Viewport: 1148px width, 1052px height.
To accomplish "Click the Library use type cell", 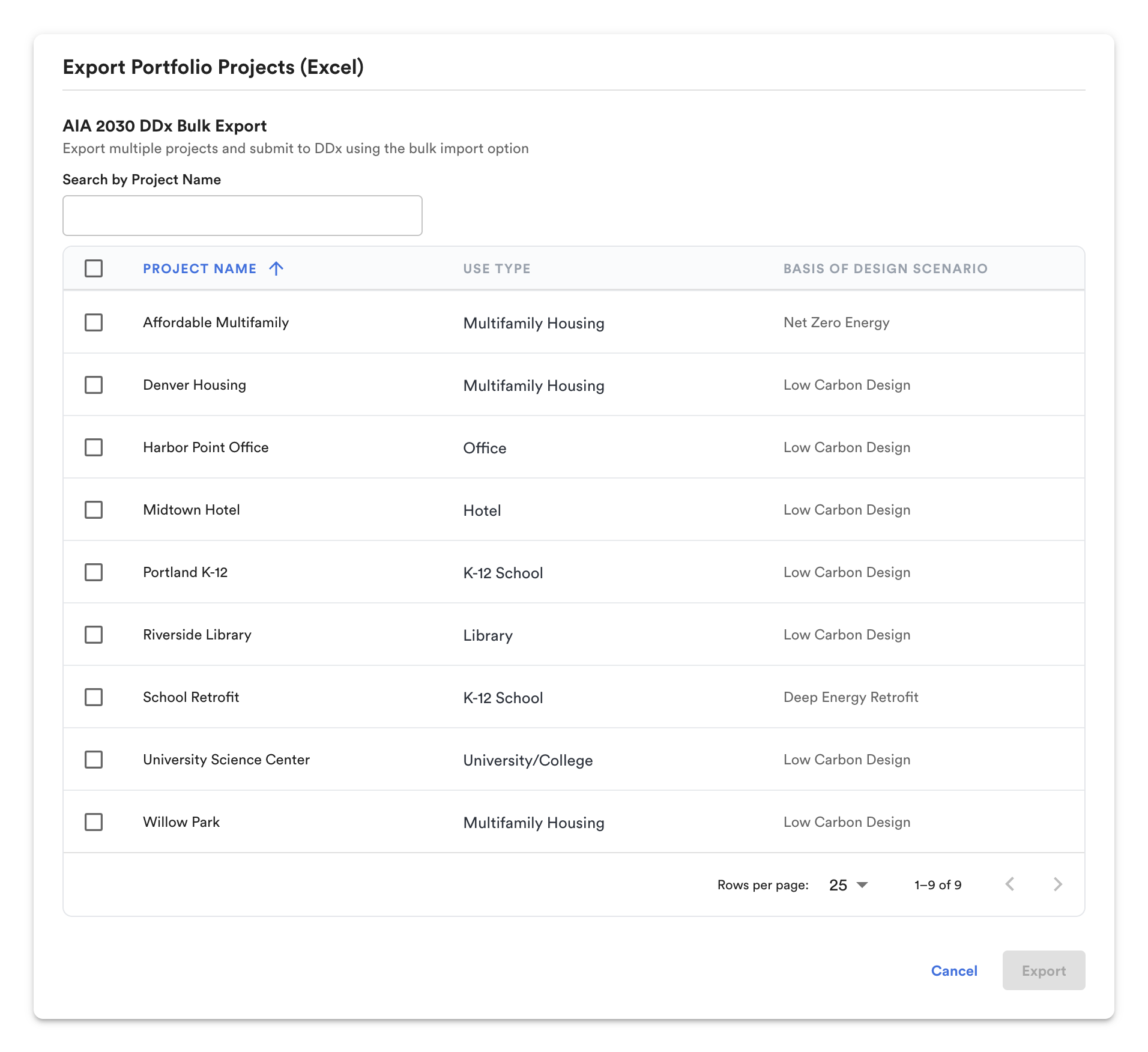I will 488,635.
